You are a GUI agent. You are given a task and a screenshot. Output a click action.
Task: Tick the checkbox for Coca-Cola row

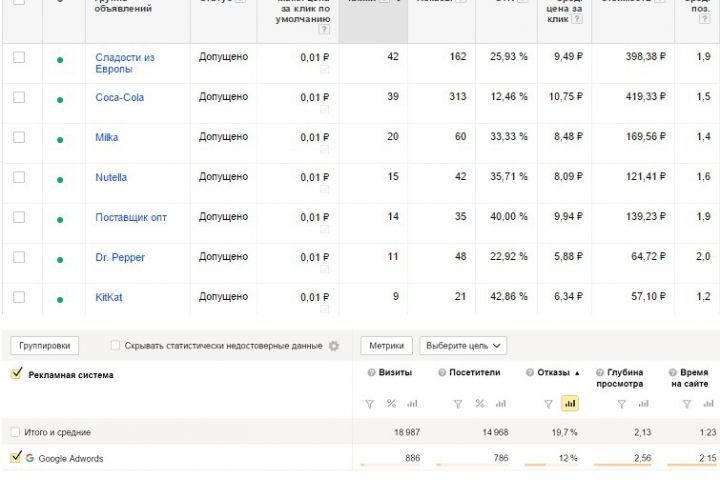[19, 97]
